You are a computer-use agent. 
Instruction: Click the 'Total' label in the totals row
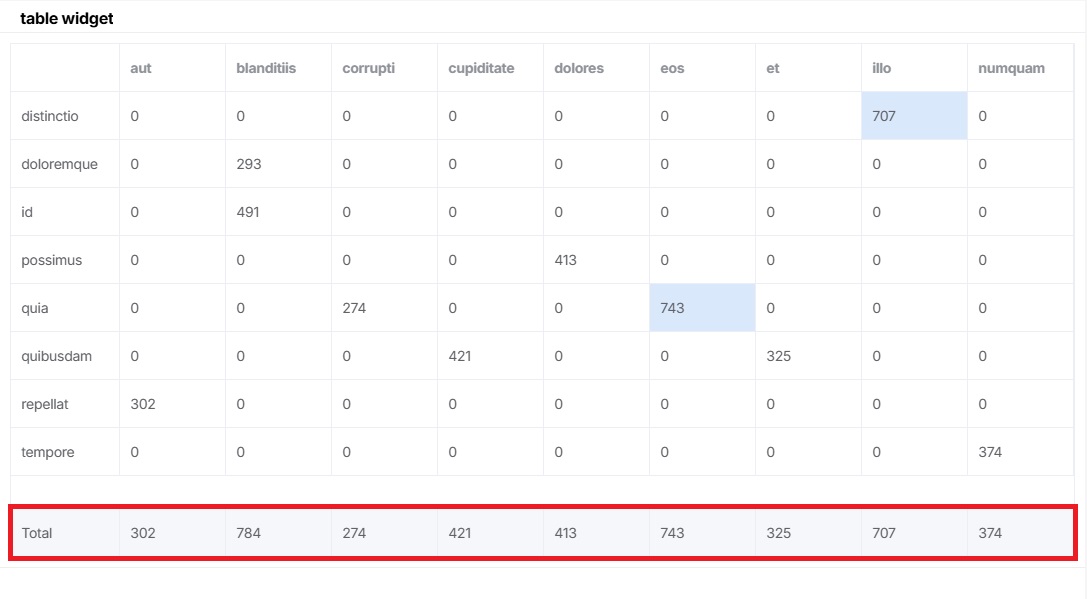click(38, 533)
